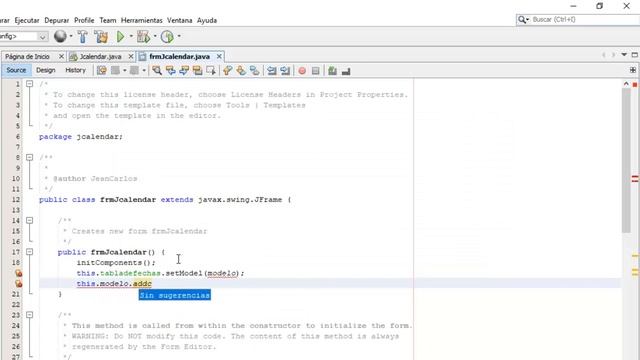Collapse the license comment fold at line 1
Image resolution: width=640 pixels, height=360 pixels.
click(29, 84)
